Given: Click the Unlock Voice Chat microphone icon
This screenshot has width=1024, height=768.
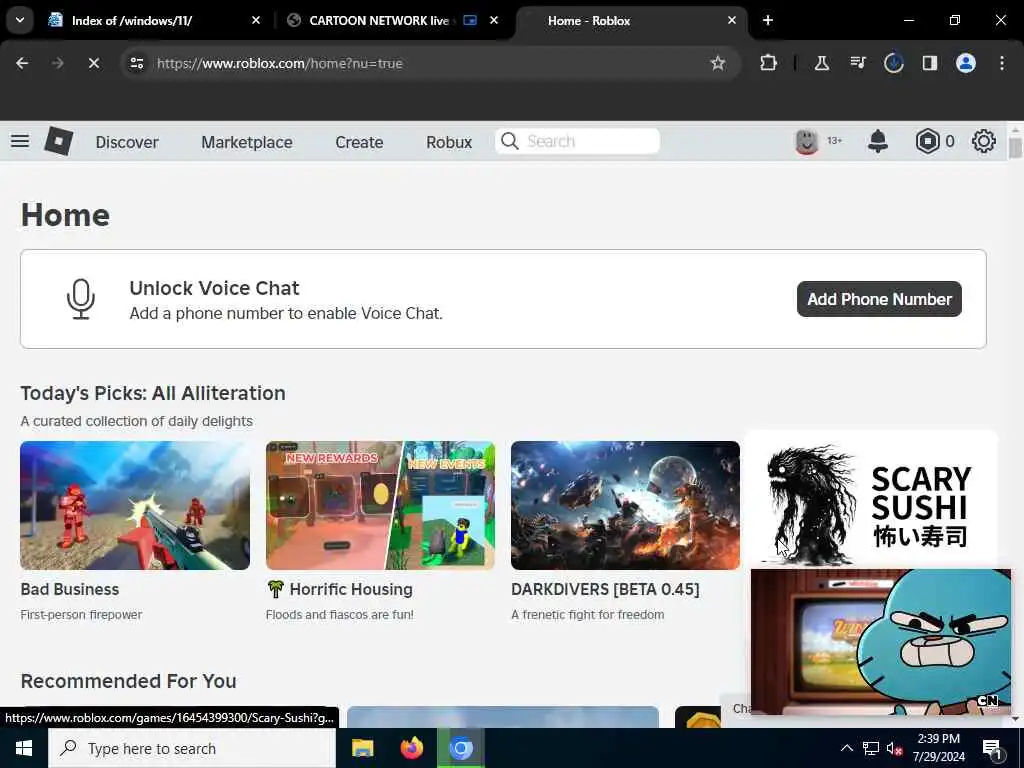Looking at the screenshot, I should click(81, 299).
